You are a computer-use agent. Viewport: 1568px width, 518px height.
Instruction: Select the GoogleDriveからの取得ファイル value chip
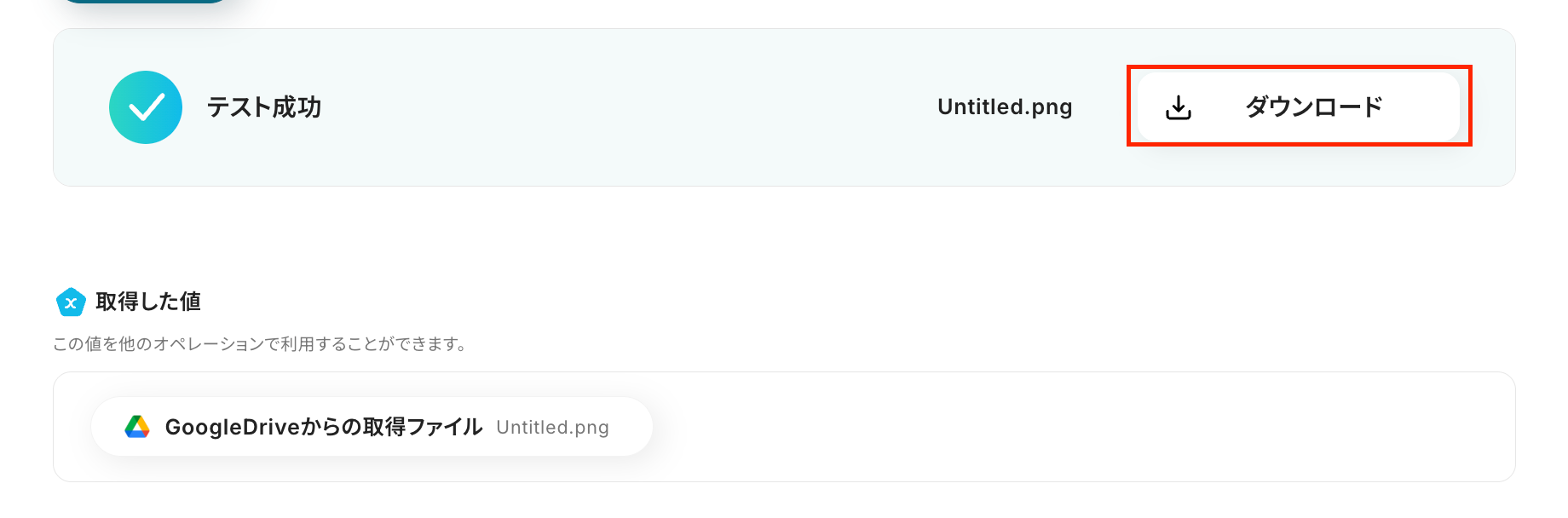372,427
